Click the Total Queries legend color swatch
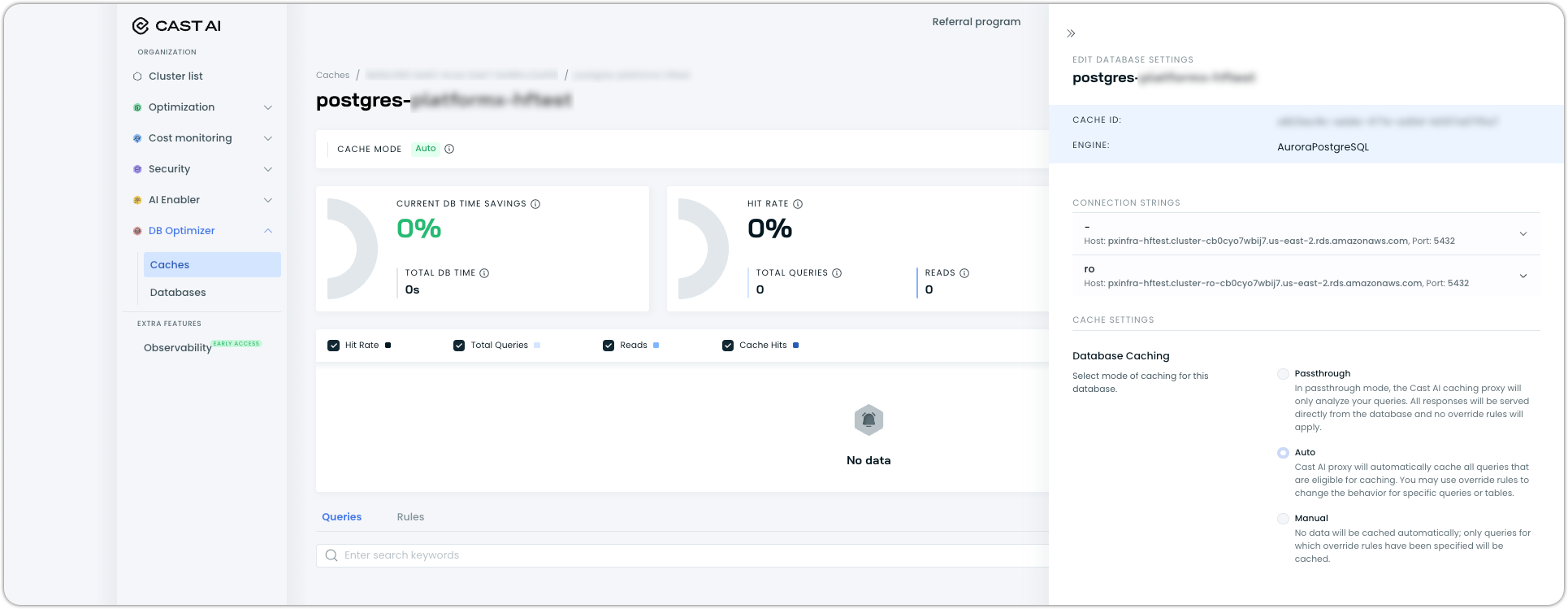Viewport: 1568px width, 609px height. coord(537,346)
